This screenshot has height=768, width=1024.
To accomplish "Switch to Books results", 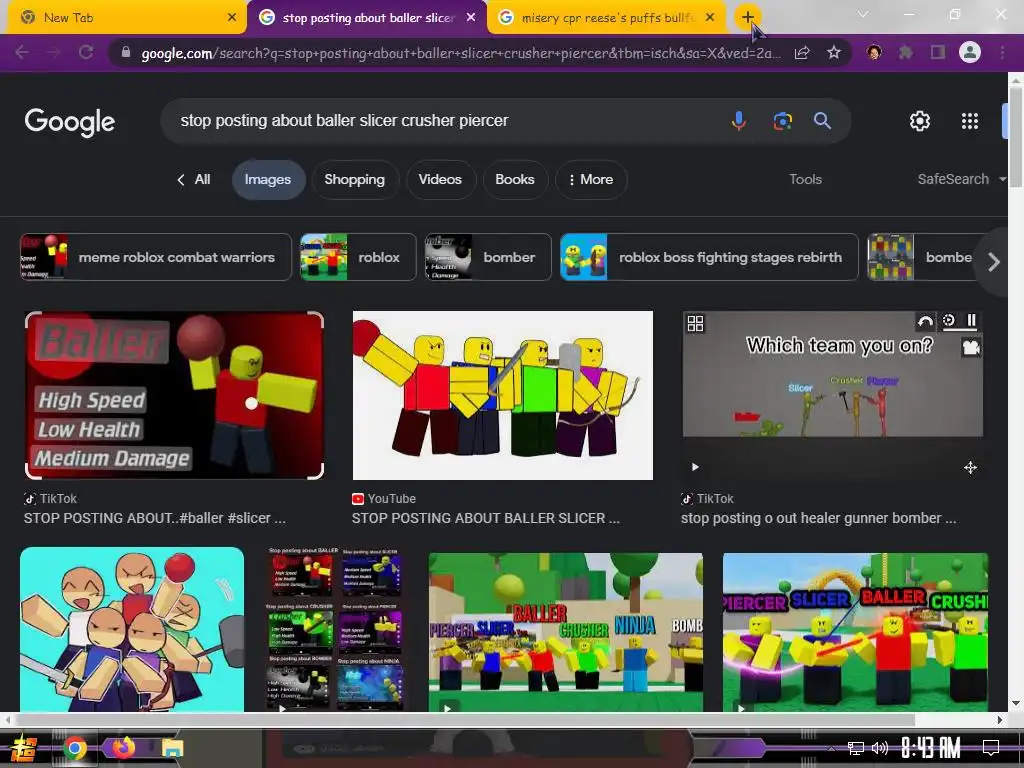I will click(x=515, y=180).
